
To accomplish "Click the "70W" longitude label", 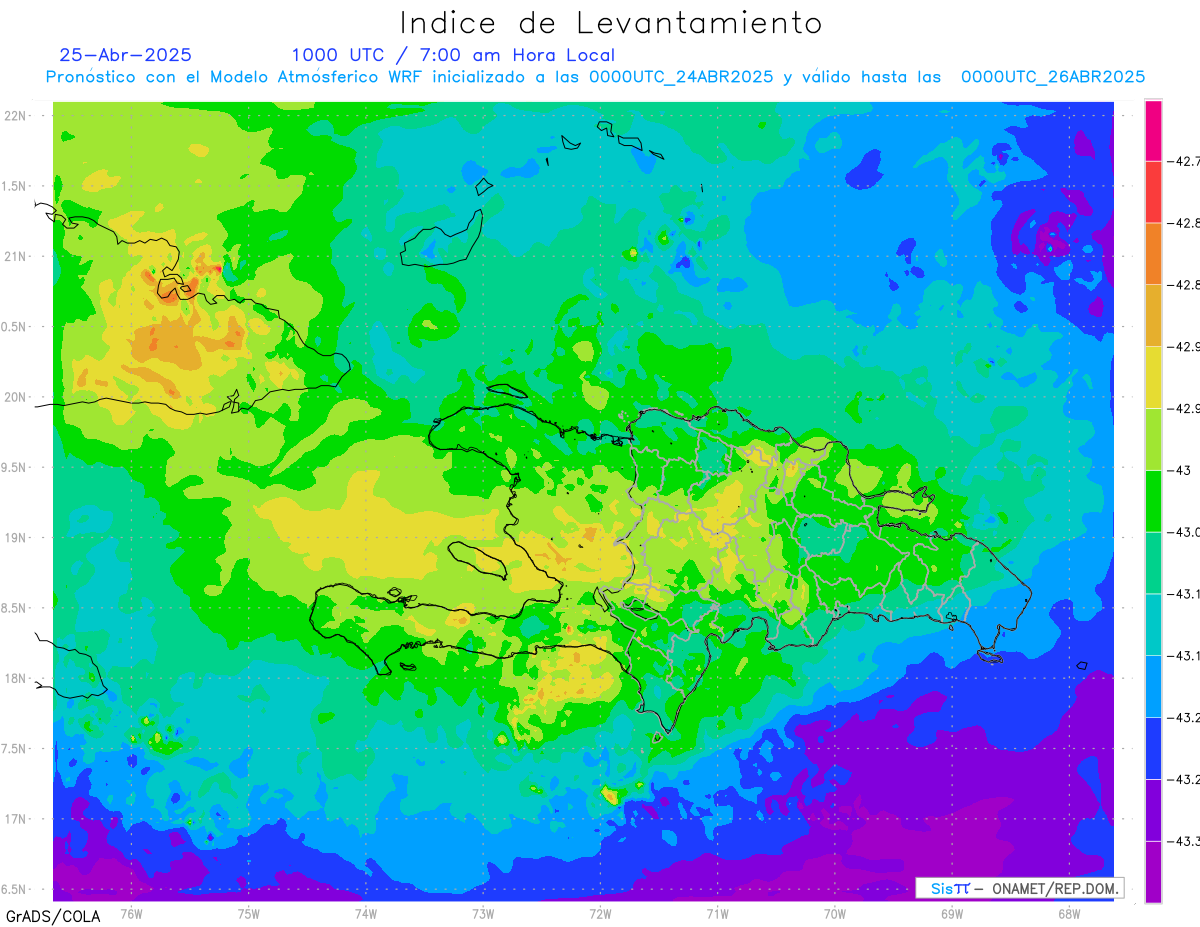I will 835,914.
